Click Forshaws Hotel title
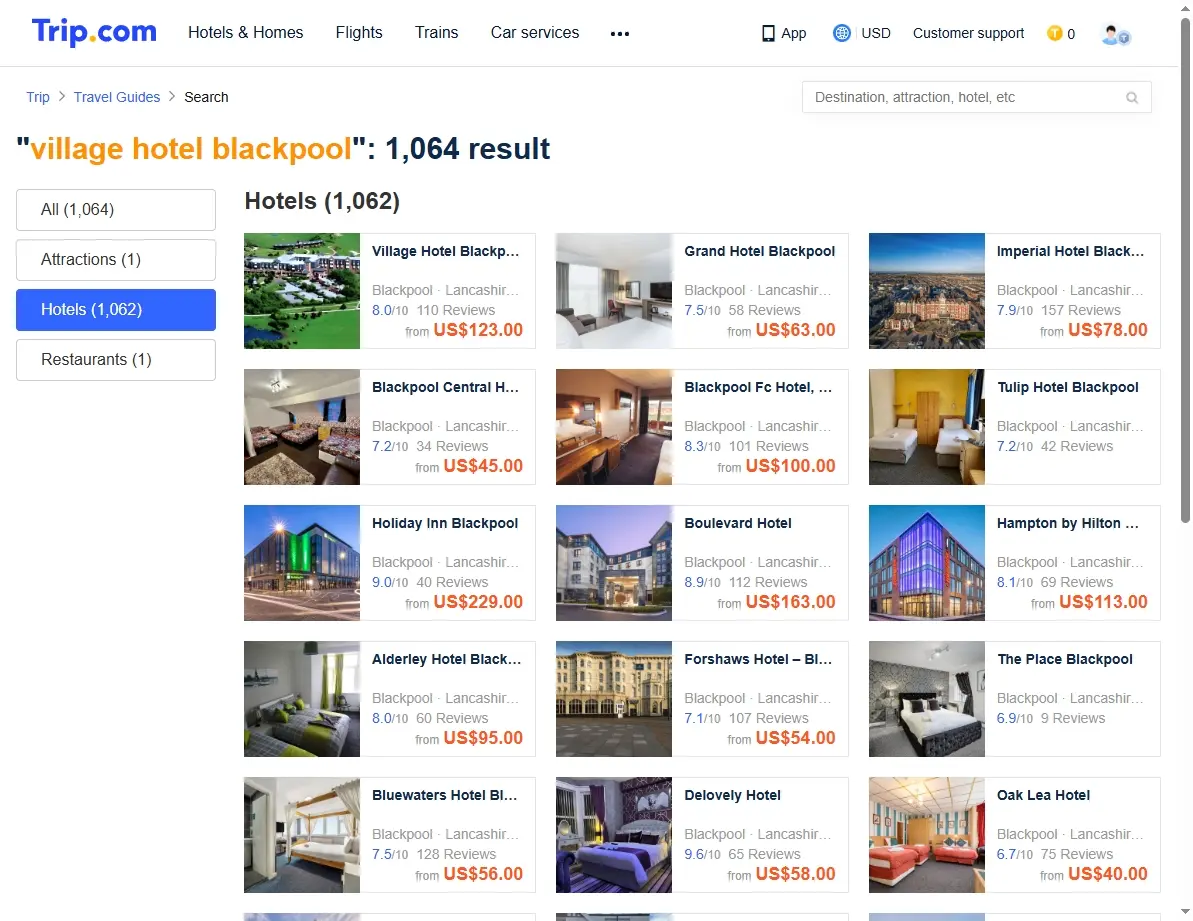The width and height of the screenshot is (1193, 921). 759,660
